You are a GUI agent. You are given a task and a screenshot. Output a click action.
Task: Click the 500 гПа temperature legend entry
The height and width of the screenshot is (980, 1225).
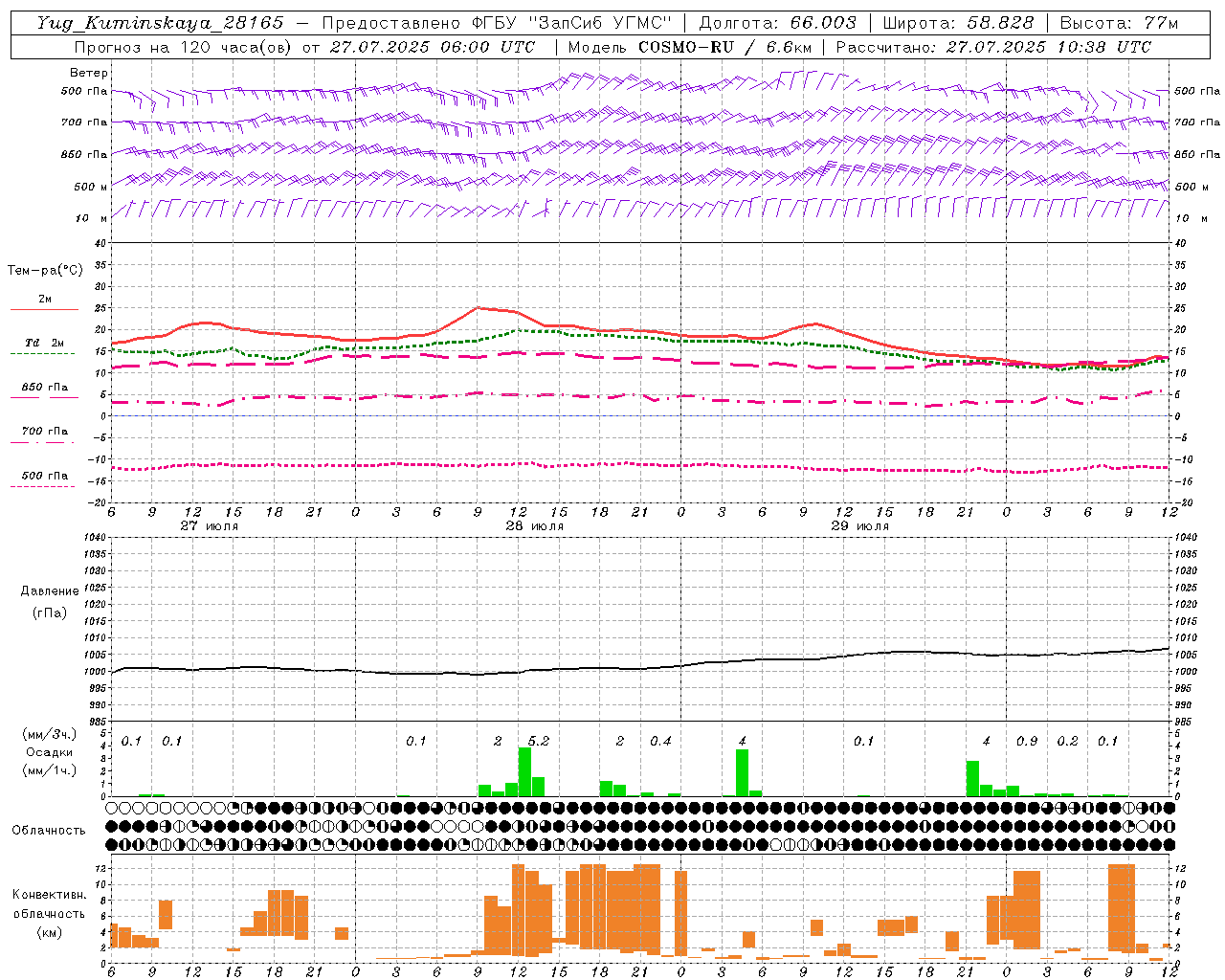click(45, 476)
